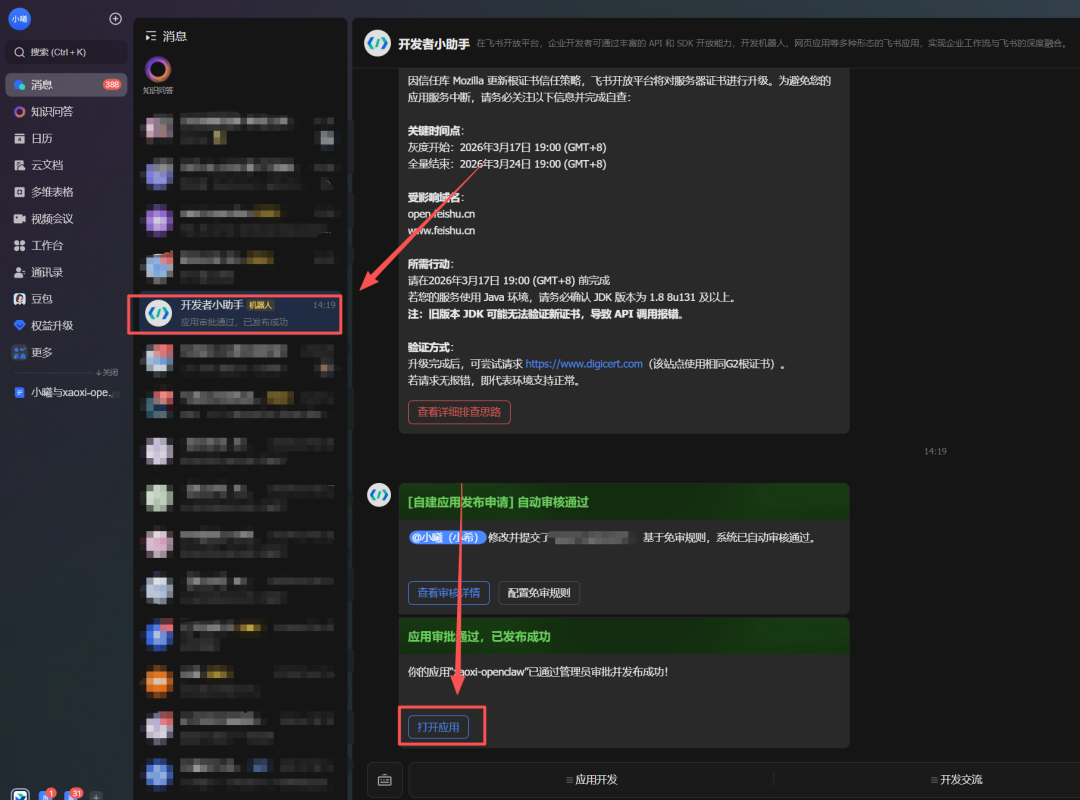Click the 工作台 grid icon

point(19,245)
